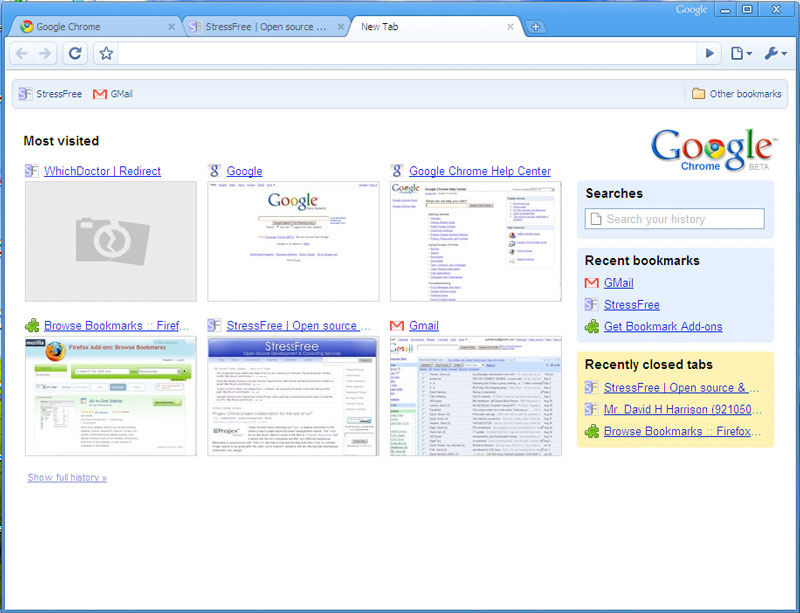
Task: Click the Search your history field
Action: (674, 219)
